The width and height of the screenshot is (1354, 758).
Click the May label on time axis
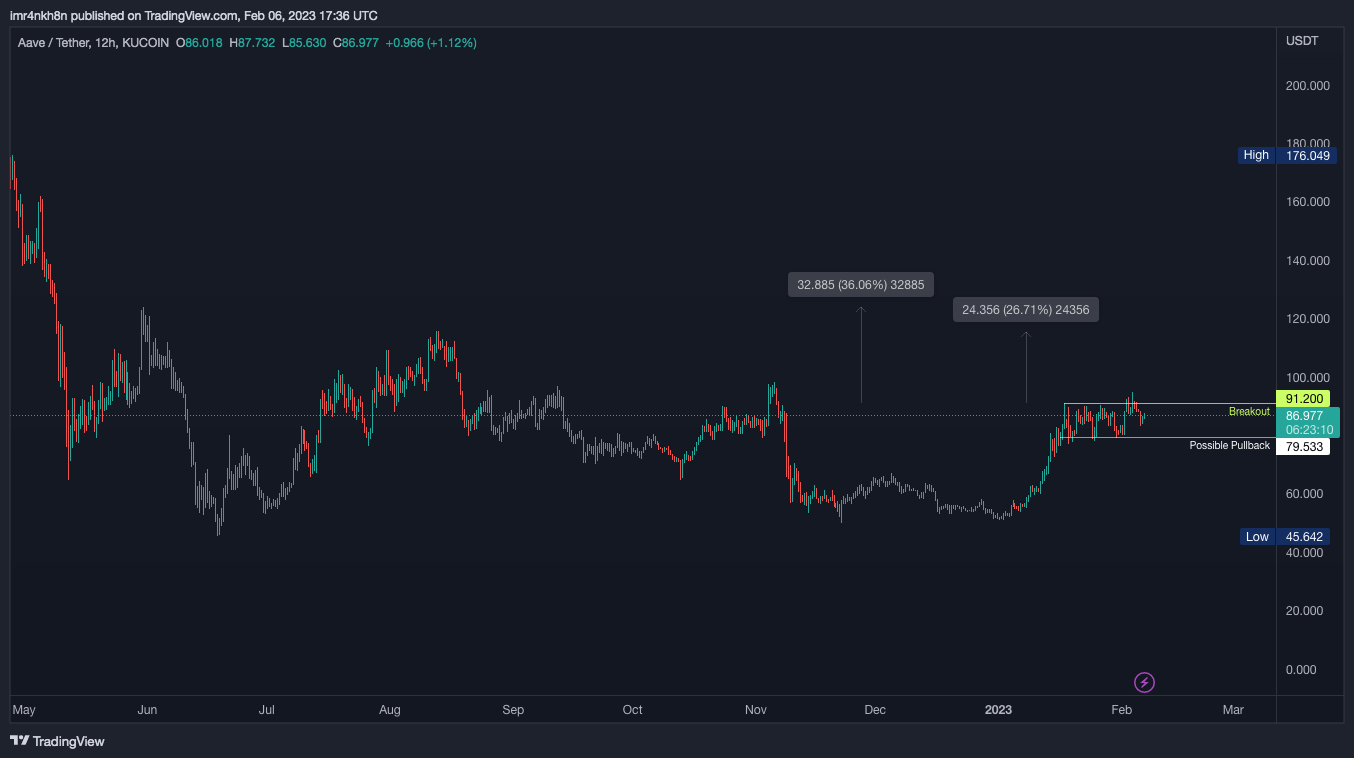(x=24, y=710)
